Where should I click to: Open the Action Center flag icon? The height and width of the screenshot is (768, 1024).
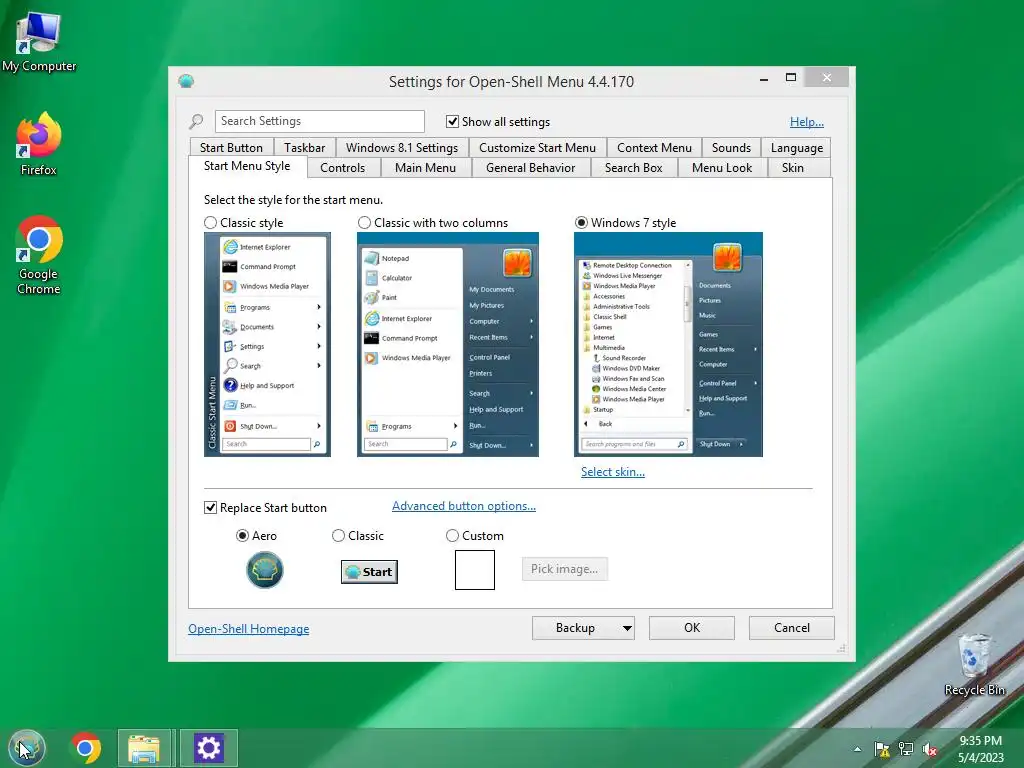(x=882, y=749)
